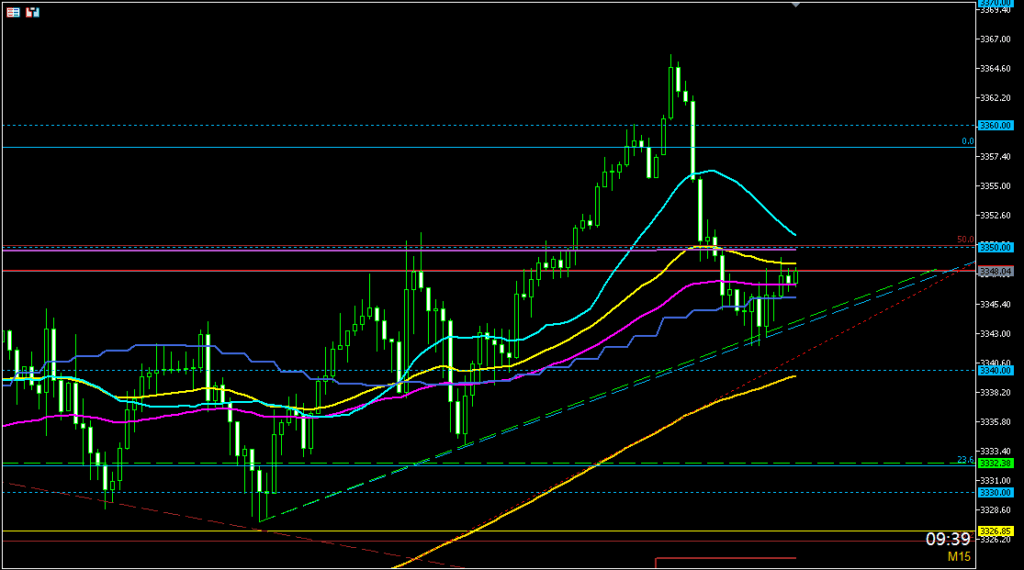Click the 3367.00 price scale value
This screenshot has height=570, width=1024.
pos(995,39)
